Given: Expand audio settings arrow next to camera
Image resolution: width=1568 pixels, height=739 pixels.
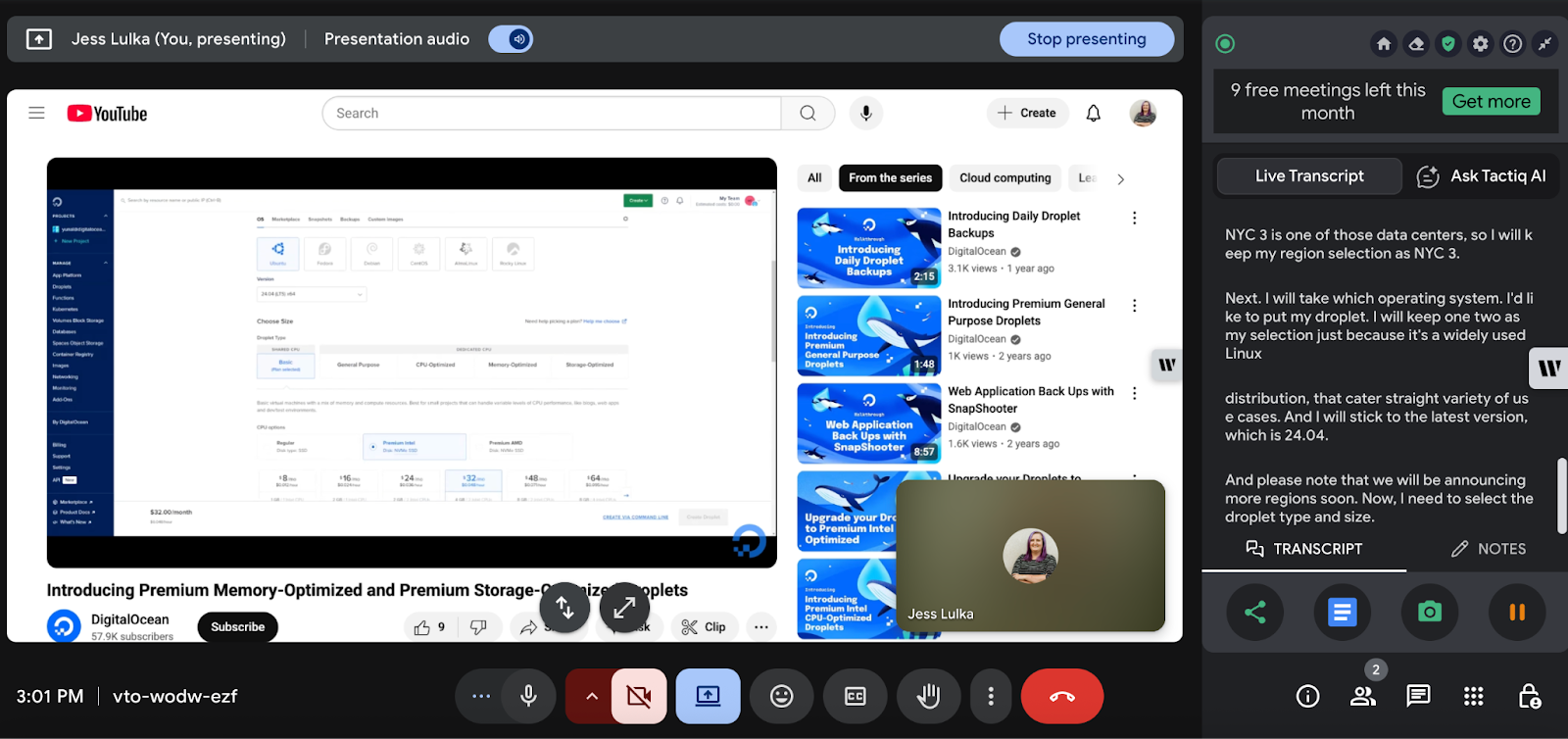Looking at the screenshot, I should pos(591,696).
